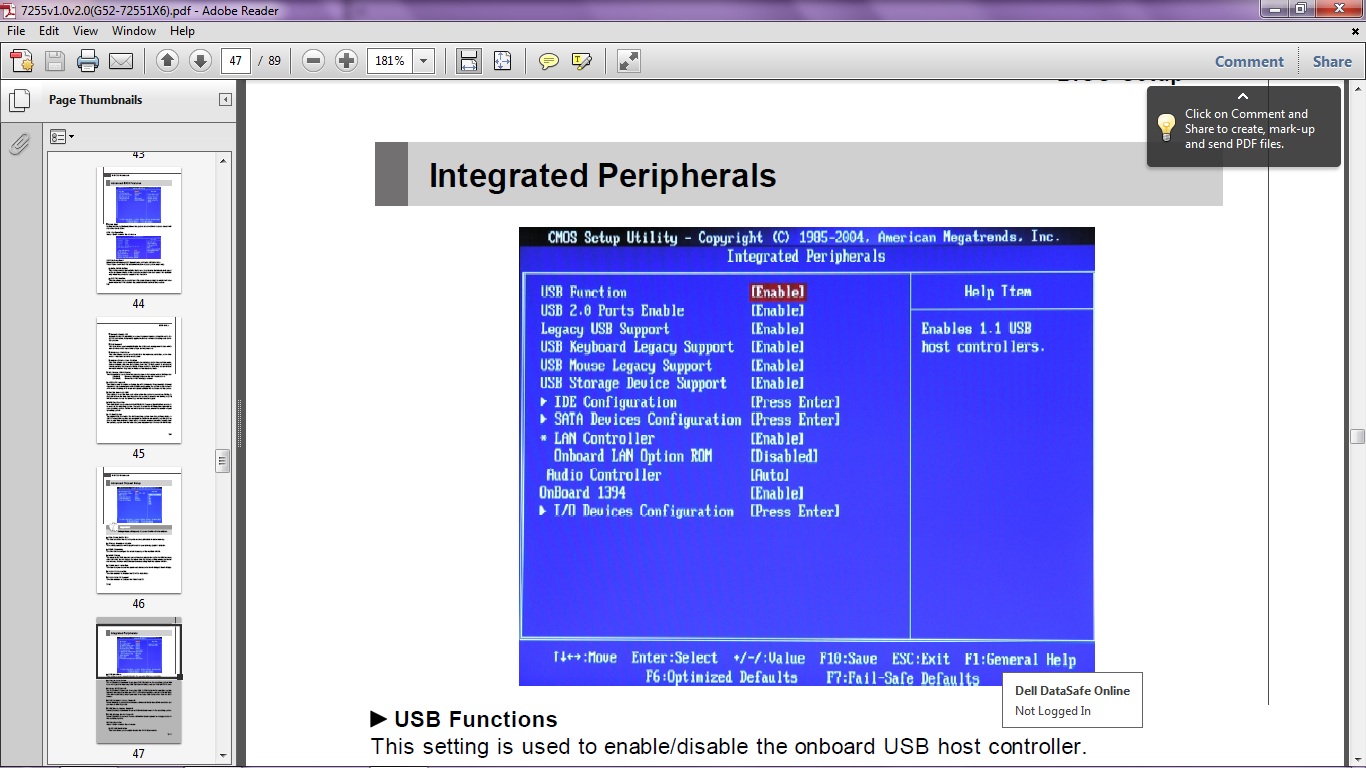This screenshot has width=1366, height=768.
Task: Click the zoom percentage field showing 181%
Action: pos(390,61)
